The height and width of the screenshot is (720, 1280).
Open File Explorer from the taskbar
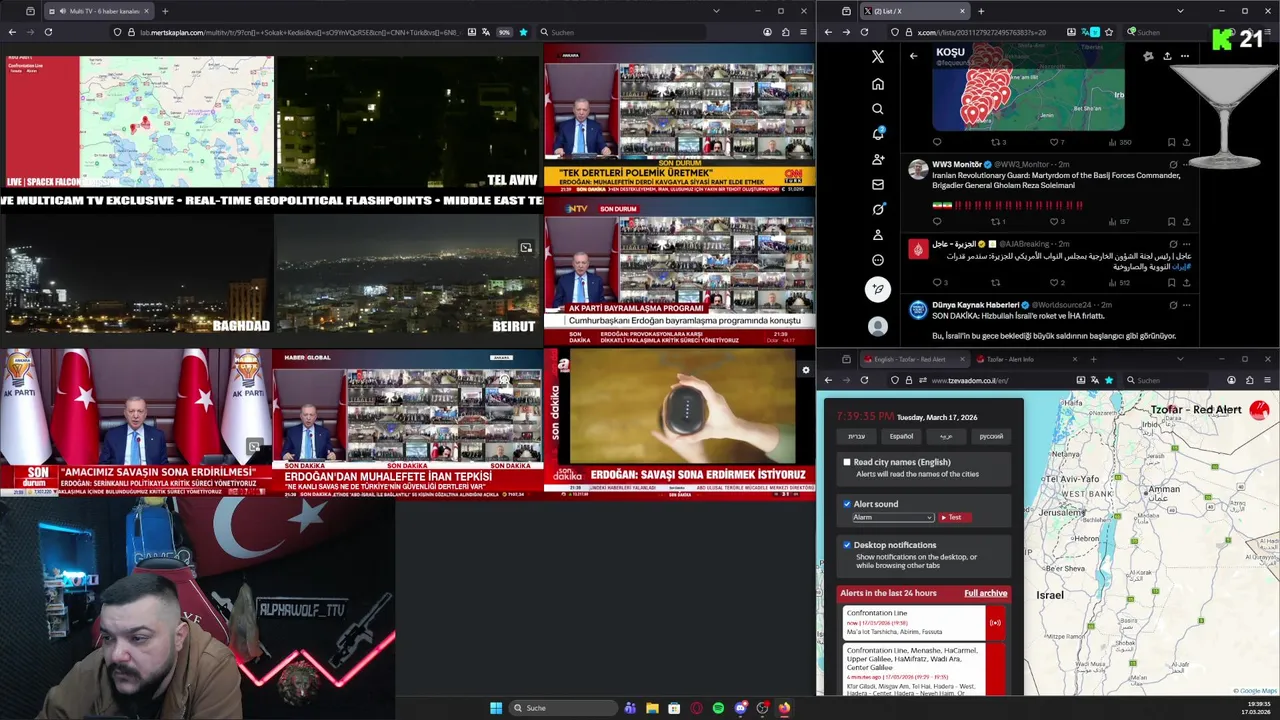(652, 708)
